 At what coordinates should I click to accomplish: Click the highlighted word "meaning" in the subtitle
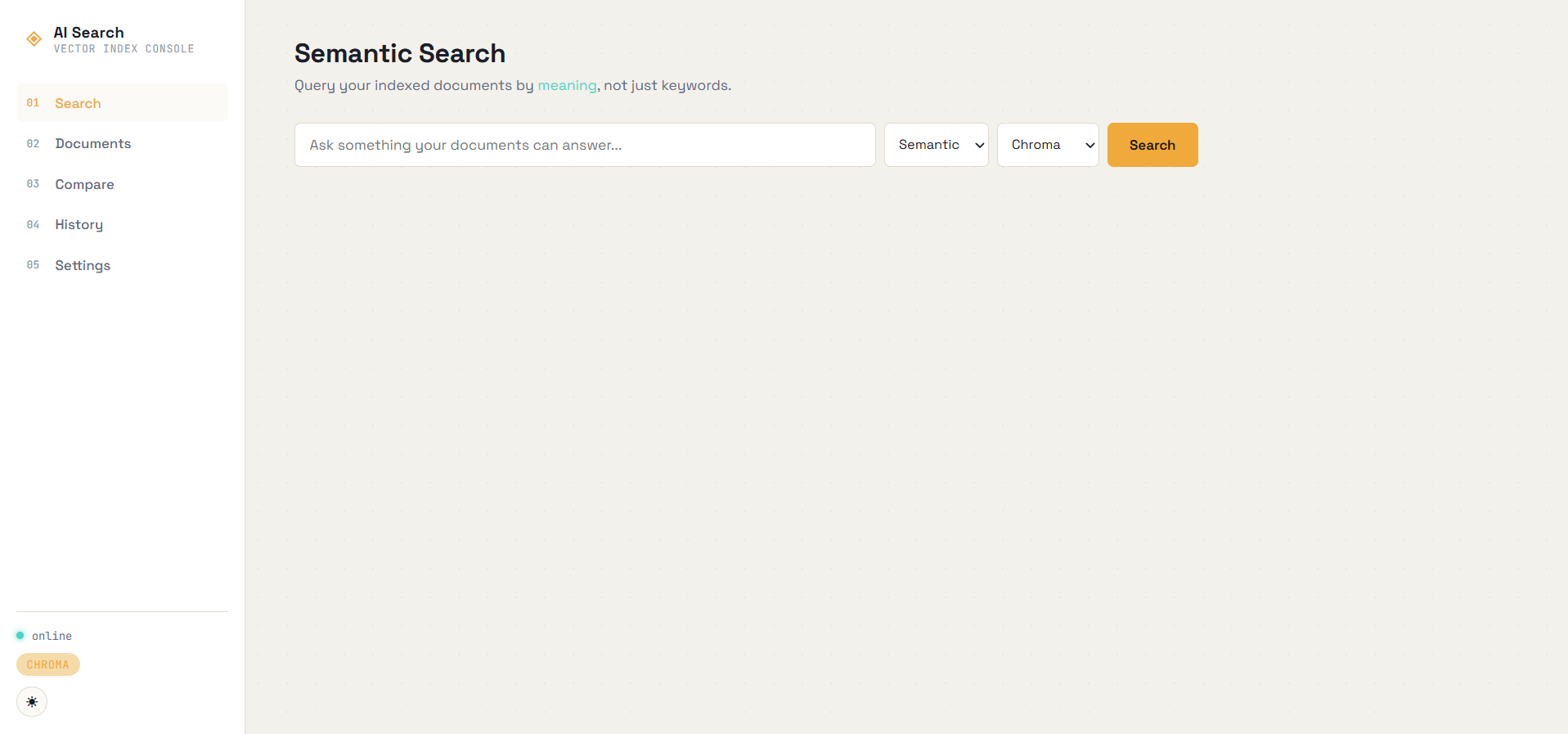pos(567,86)
